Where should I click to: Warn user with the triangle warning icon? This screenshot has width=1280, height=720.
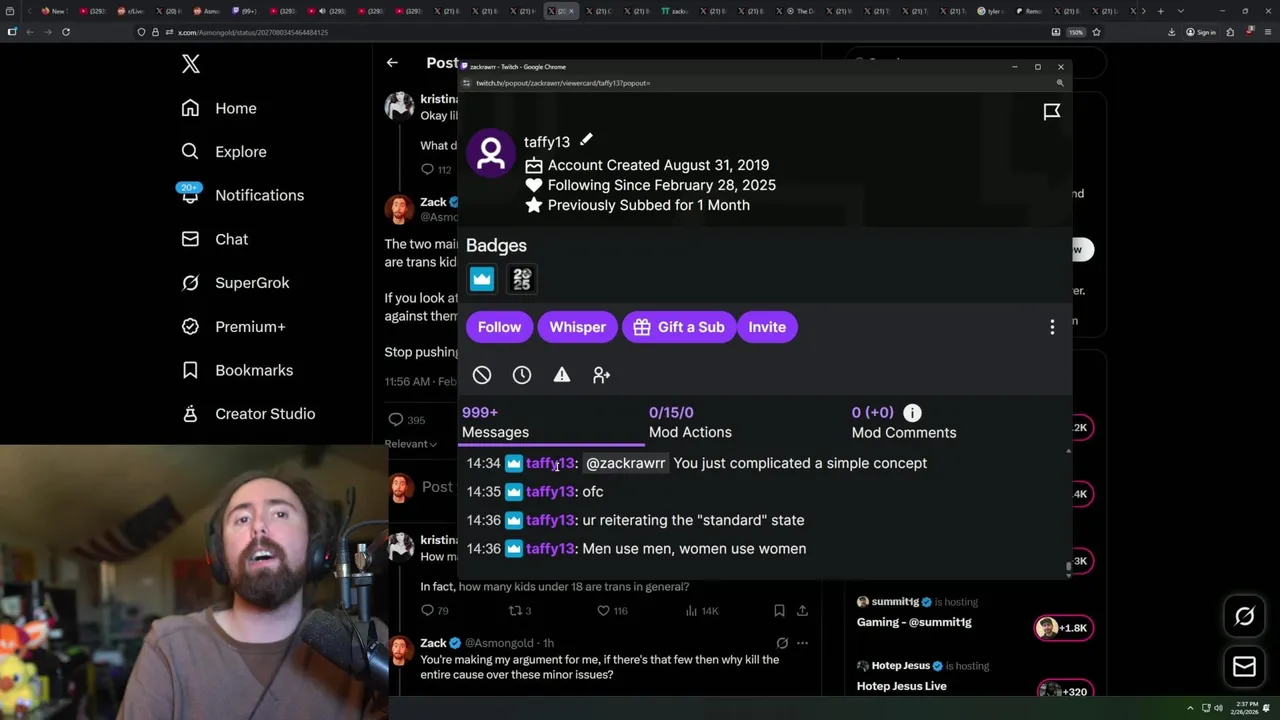pos(562,375)
